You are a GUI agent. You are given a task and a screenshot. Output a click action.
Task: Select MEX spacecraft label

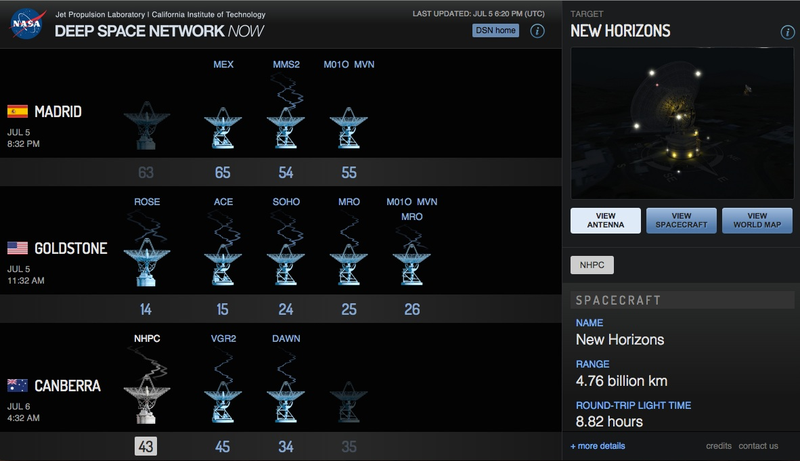223,64
